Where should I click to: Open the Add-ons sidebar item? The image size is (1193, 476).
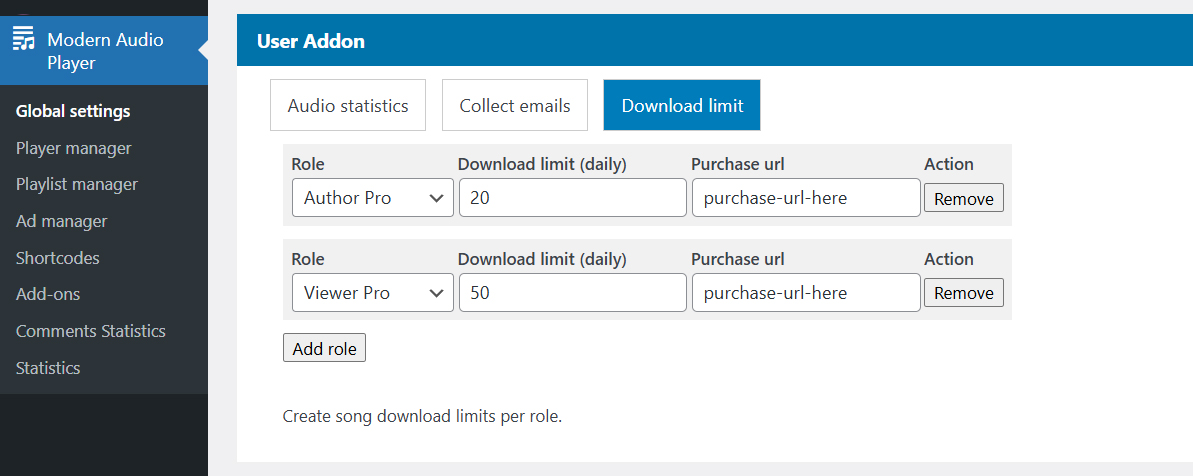(x=48, y=294)
